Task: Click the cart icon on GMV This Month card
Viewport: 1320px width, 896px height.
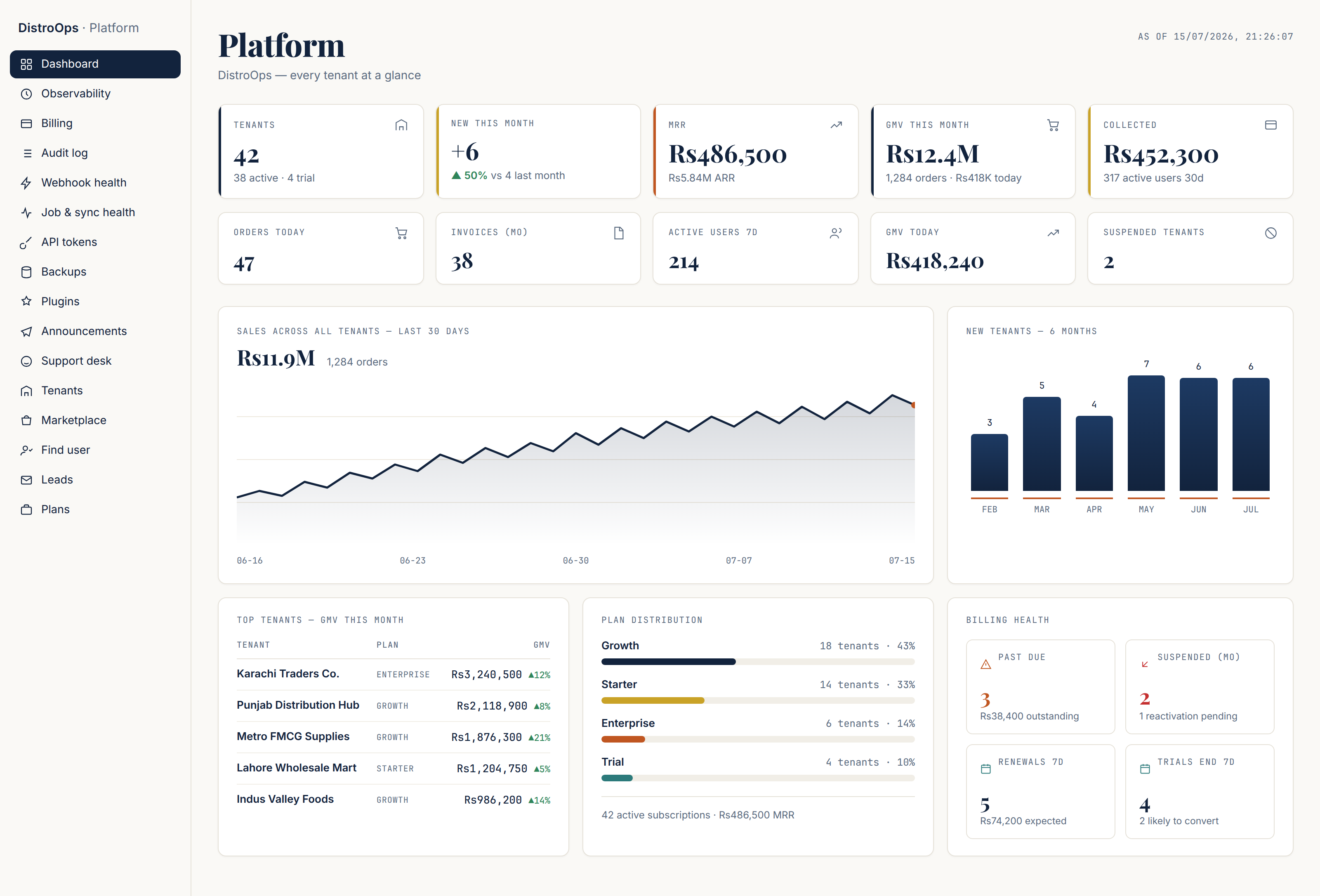Action: (1053, 125)
